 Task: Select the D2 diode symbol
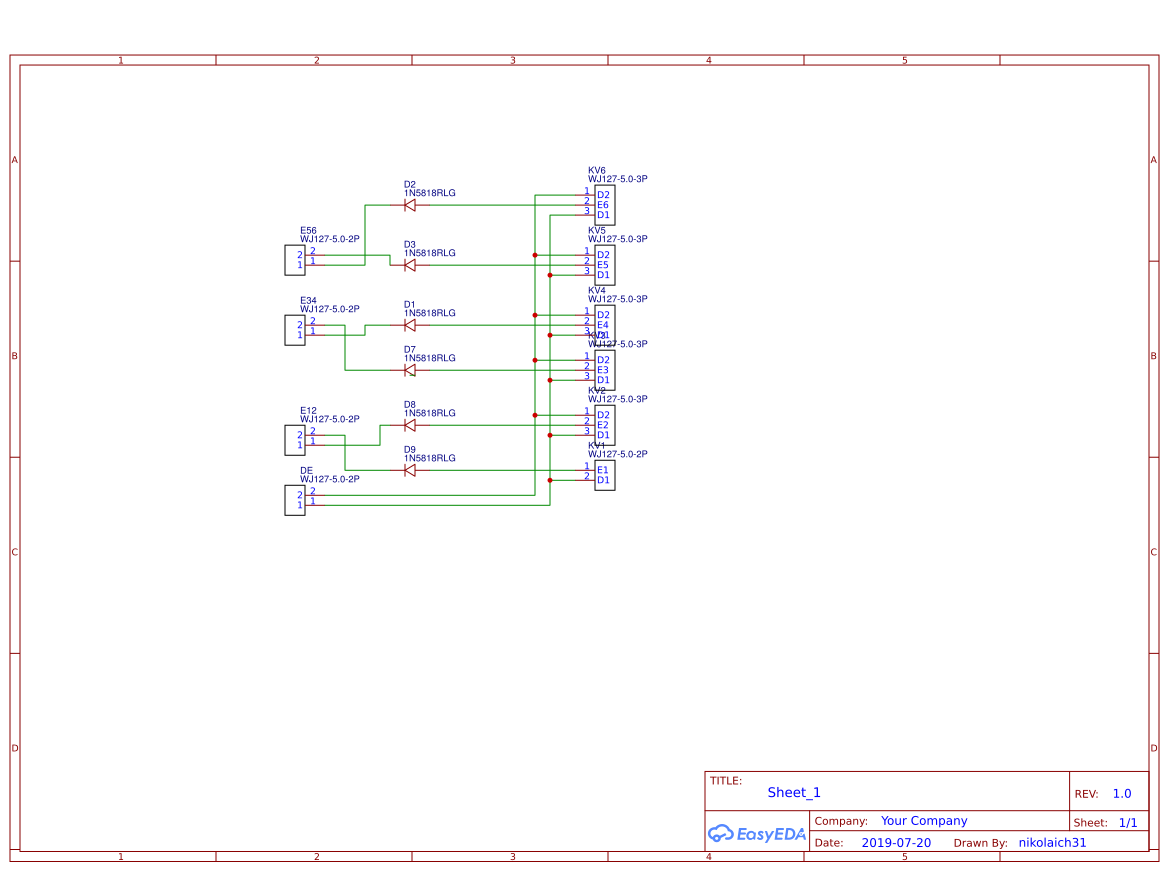tap(410, 205)
